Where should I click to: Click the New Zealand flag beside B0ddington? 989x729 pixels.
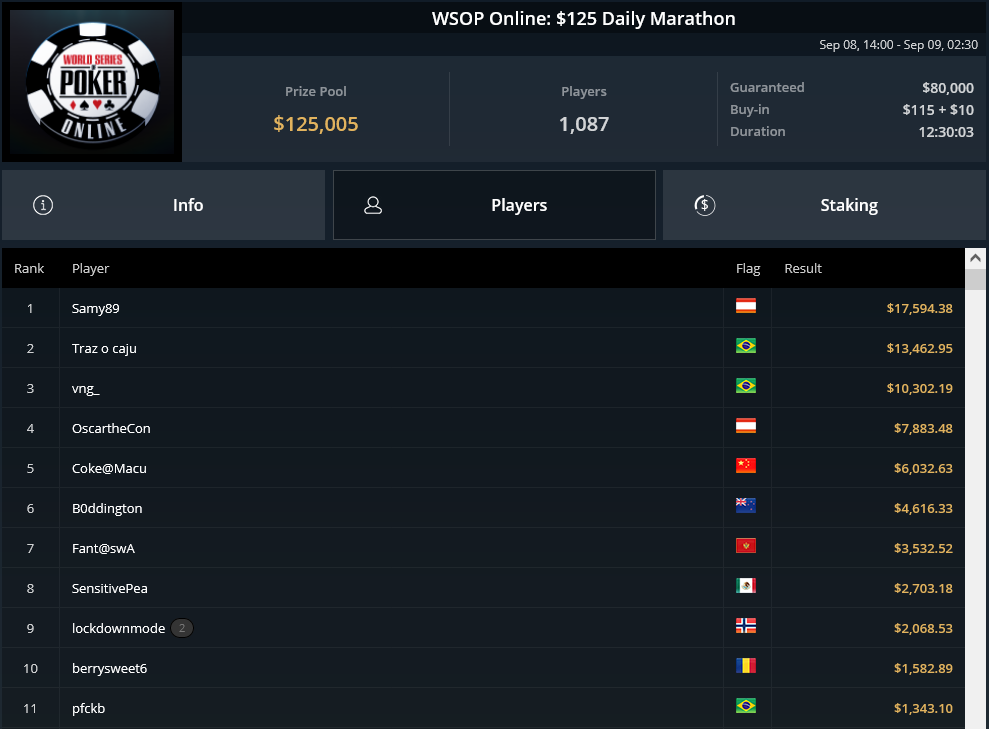746,505
